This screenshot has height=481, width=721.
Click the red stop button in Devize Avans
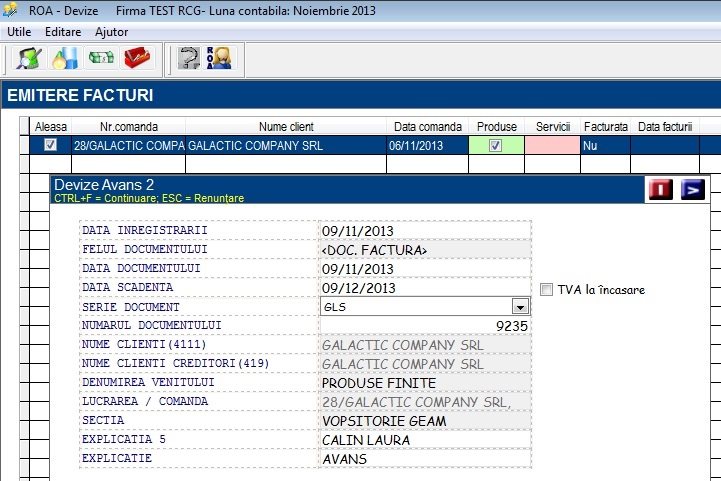click(661, 189)
